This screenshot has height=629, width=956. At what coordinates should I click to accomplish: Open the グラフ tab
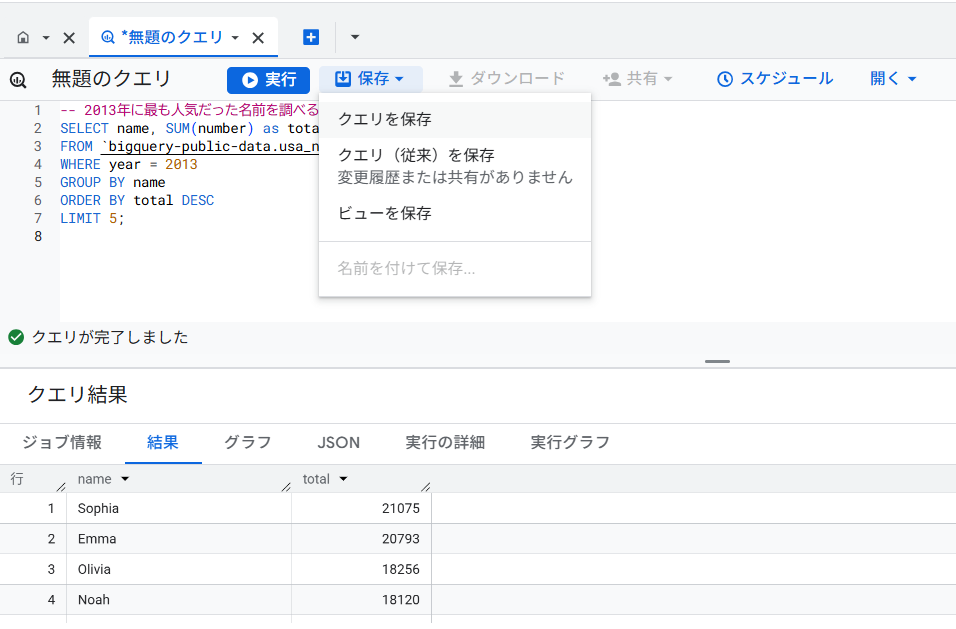point(248,442)
